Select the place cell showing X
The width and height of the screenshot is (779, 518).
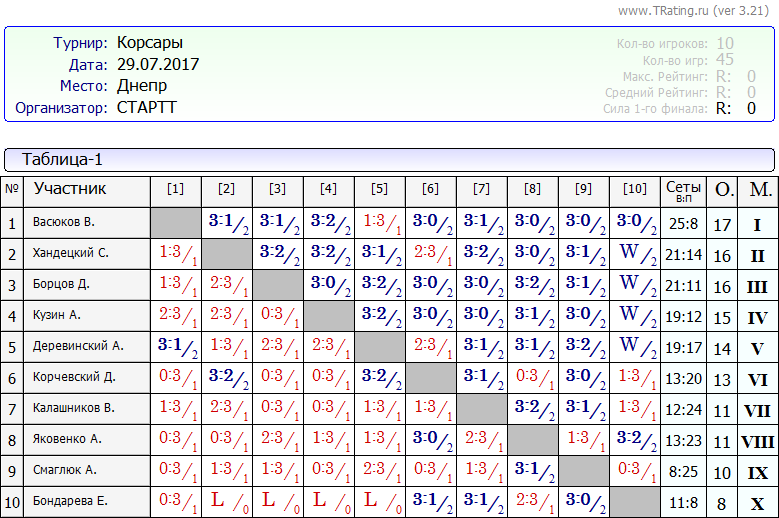pyautogui.click(x=757, y=503)
